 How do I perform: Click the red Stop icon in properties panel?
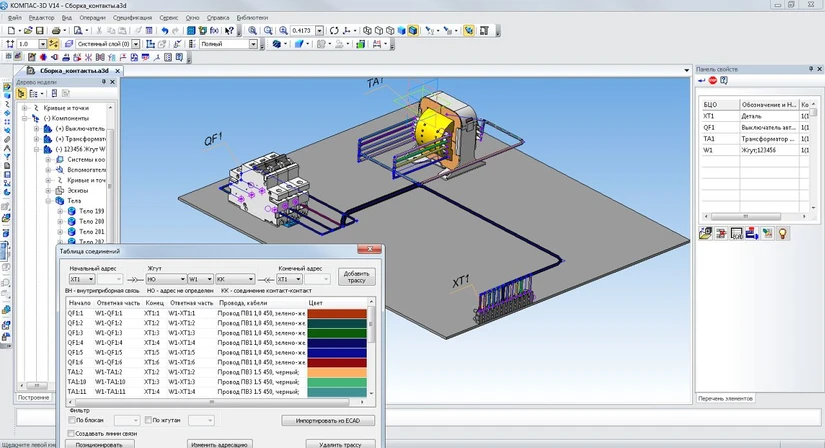pyautogui.click(x=713, y=80)
